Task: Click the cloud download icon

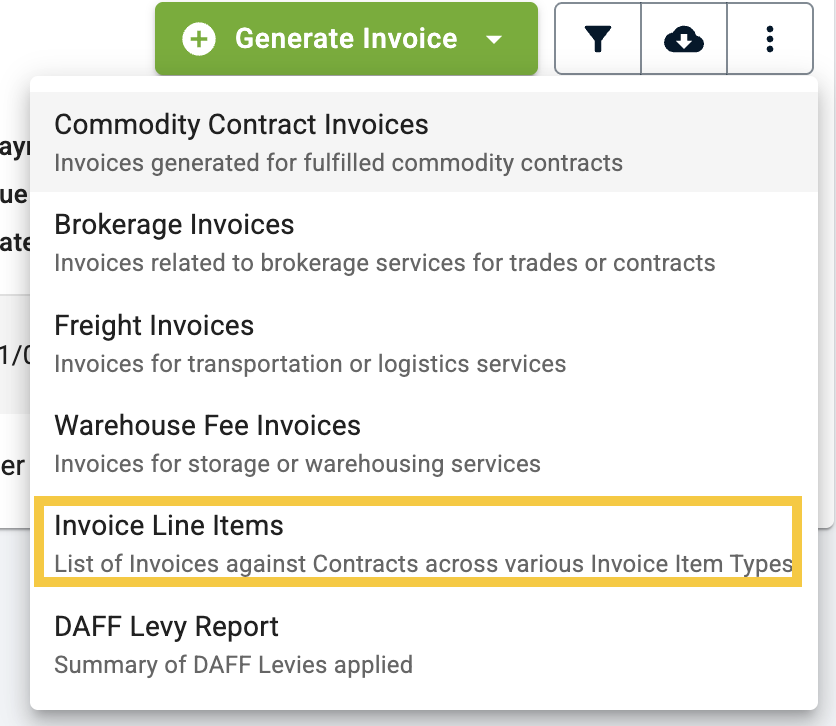Action: [x=684, y=39]
